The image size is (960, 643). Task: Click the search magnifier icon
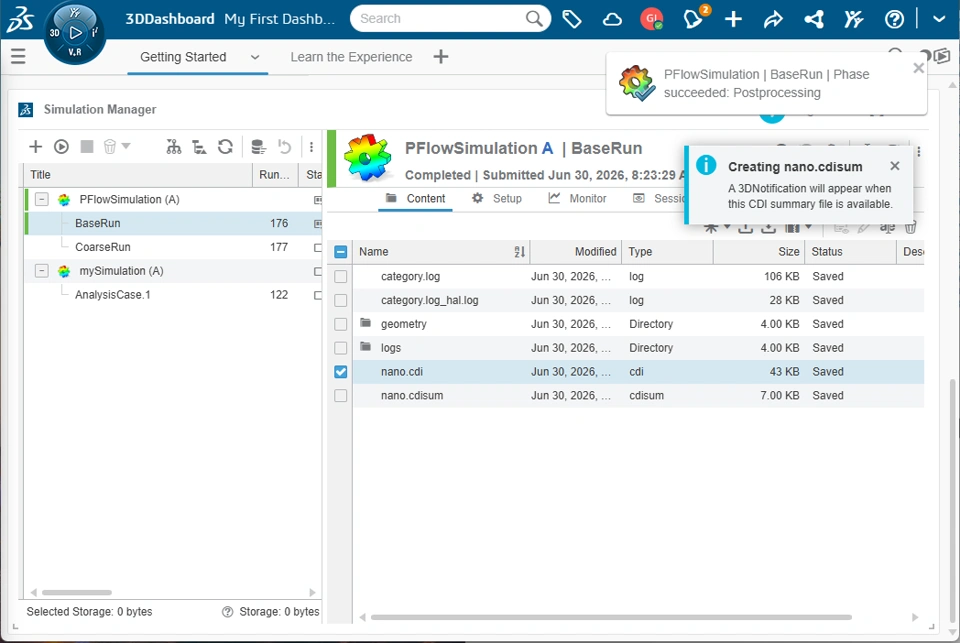click(534, 18)
